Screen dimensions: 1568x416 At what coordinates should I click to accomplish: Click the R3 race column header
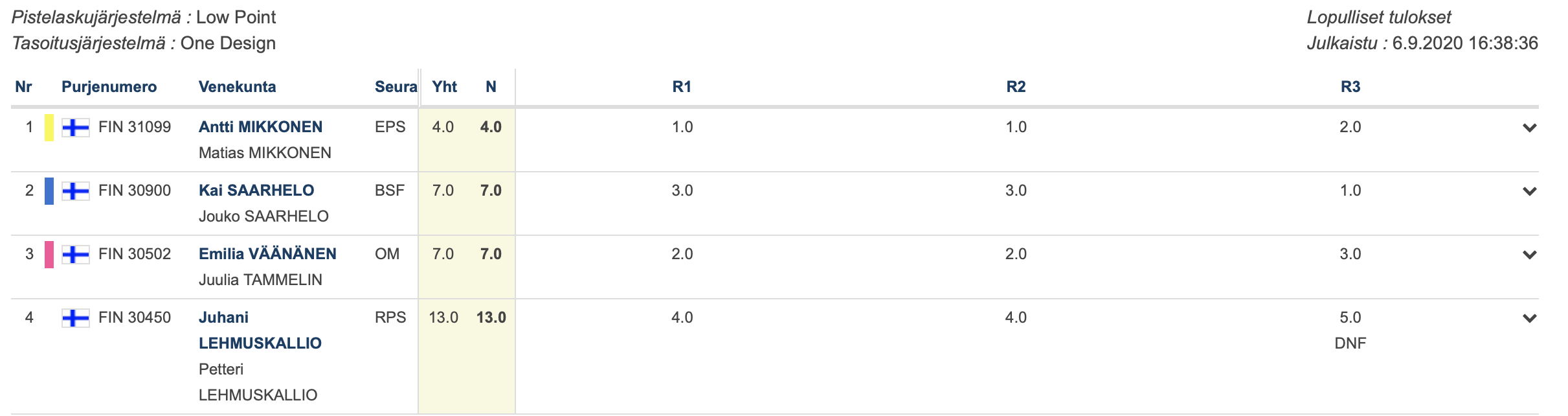coord(1350,87)
